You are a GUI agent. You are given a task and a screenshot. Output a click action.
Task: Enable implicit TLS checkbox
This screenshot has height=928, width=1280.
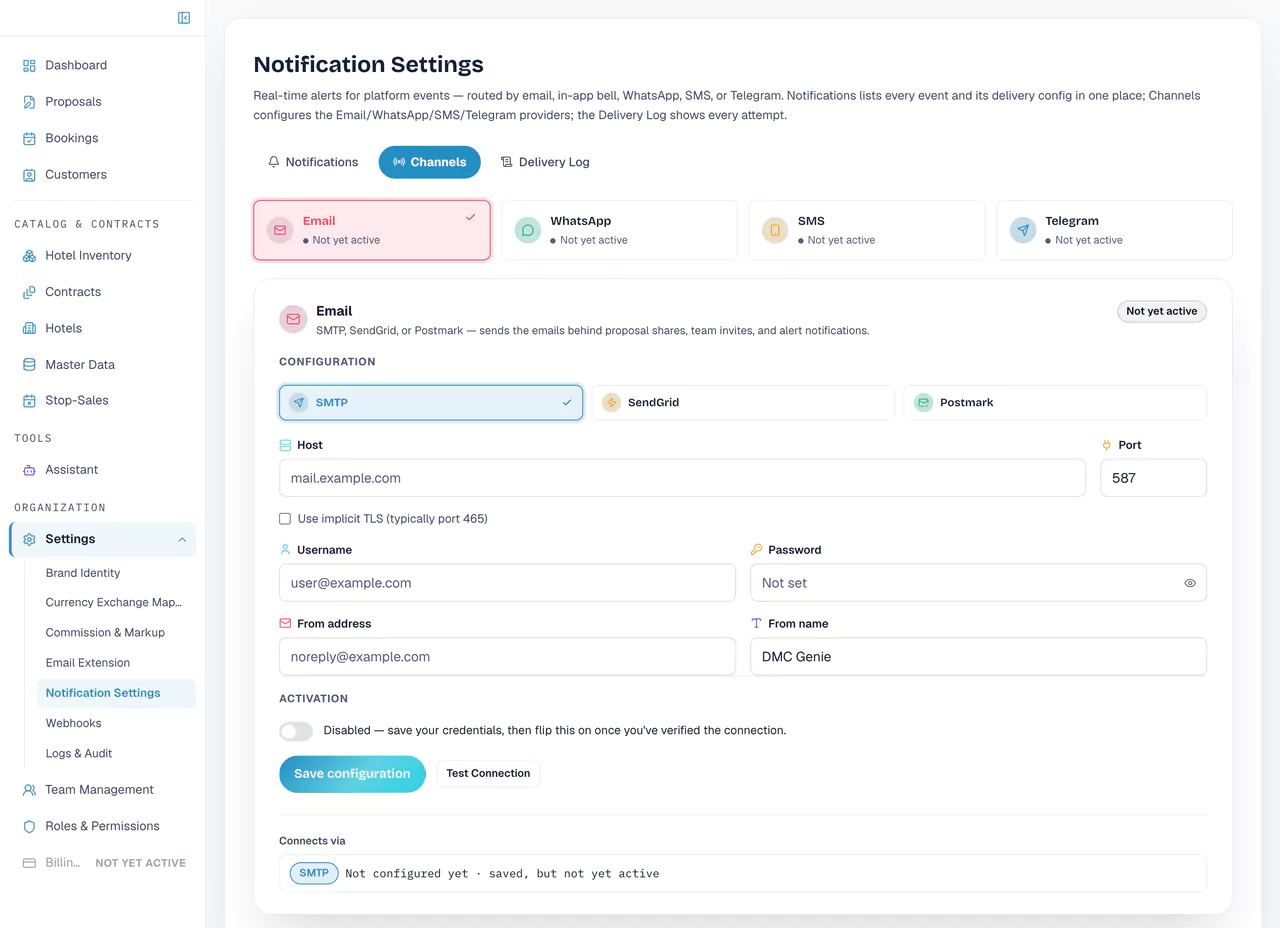(x=286, y=519)
